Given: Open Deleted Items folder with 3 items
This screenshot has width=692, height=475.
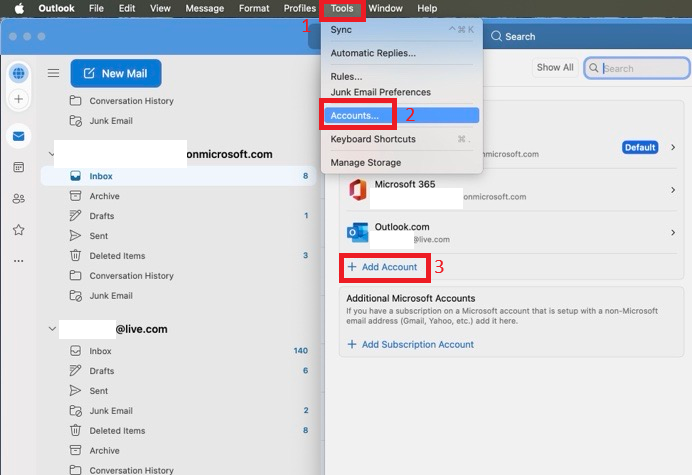Looking at the screenshot, I should click(178, 256).
